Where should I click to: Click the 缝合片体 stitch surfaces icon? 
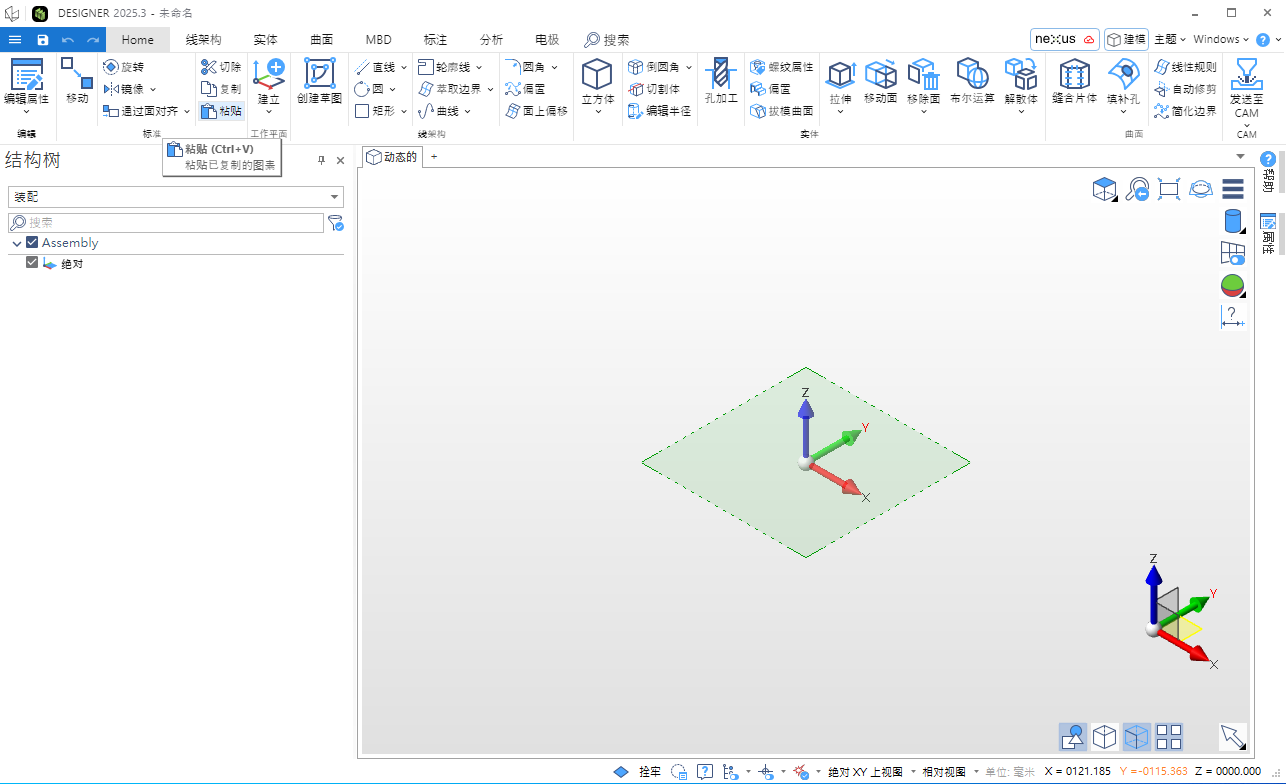click(x=1074, y=78)
